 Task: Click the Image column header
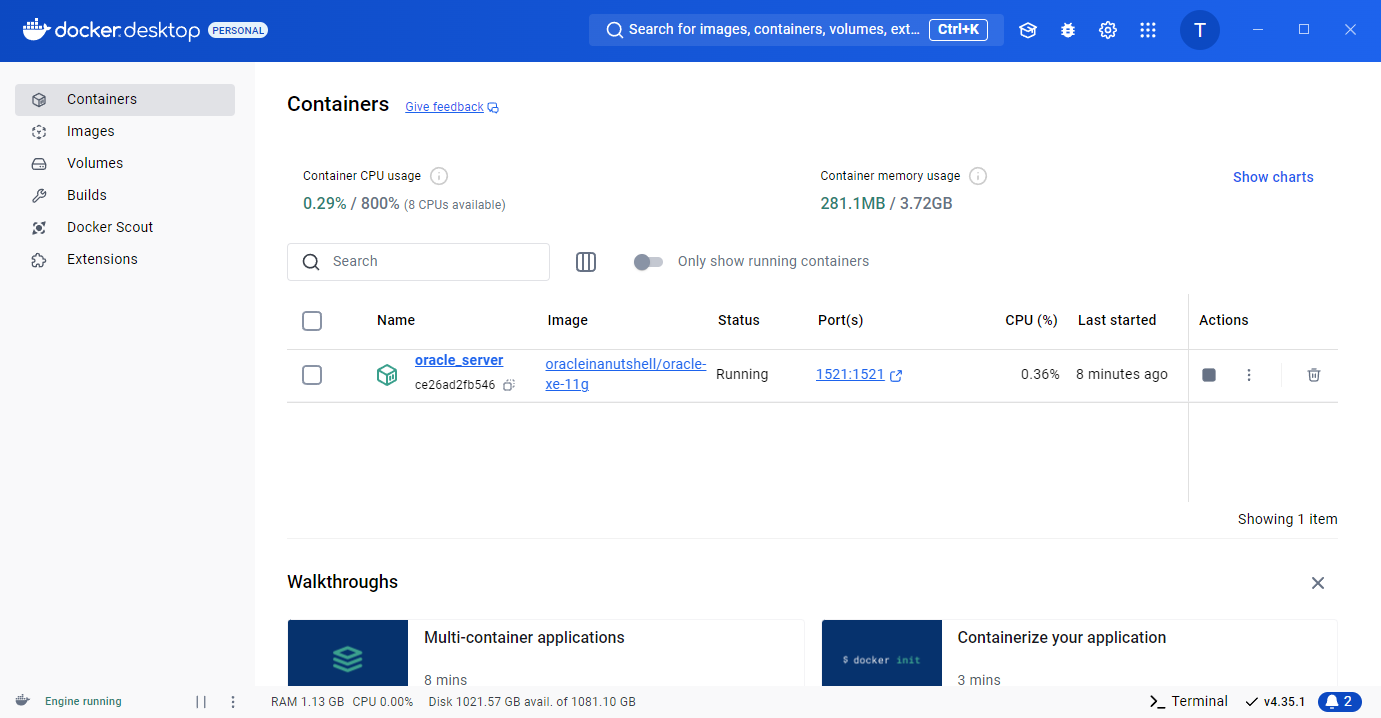point(568,321)
